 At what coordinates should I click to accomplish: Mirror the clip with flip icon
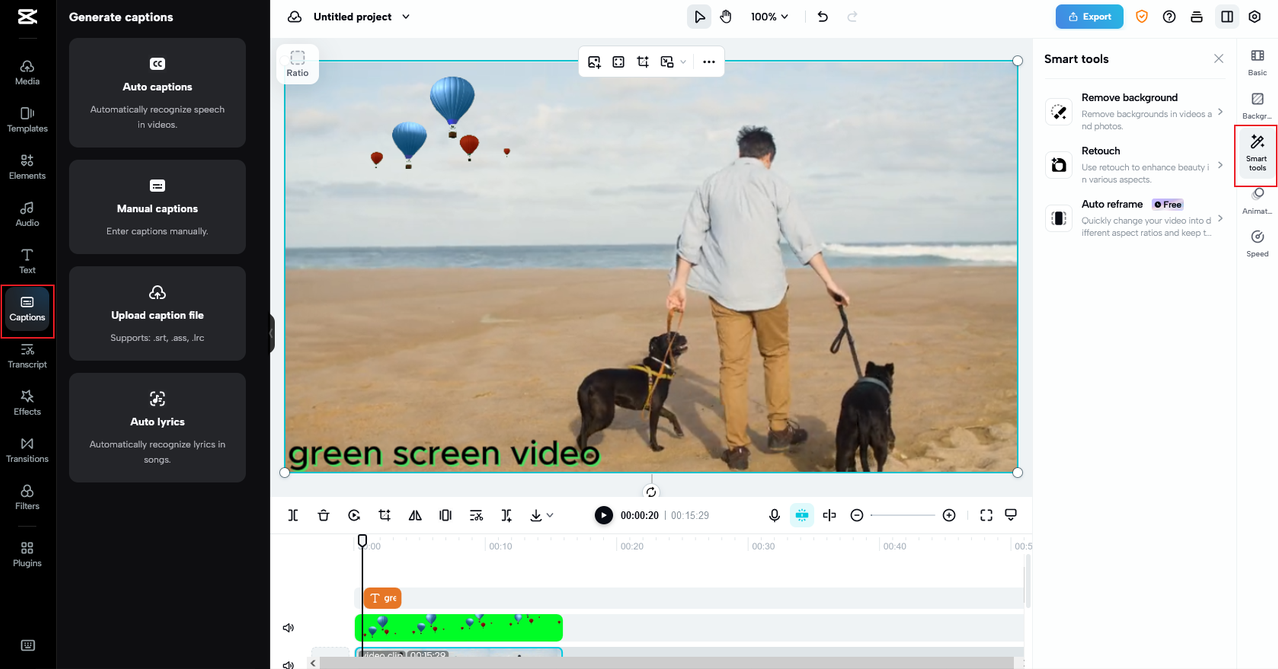point(415,515)
